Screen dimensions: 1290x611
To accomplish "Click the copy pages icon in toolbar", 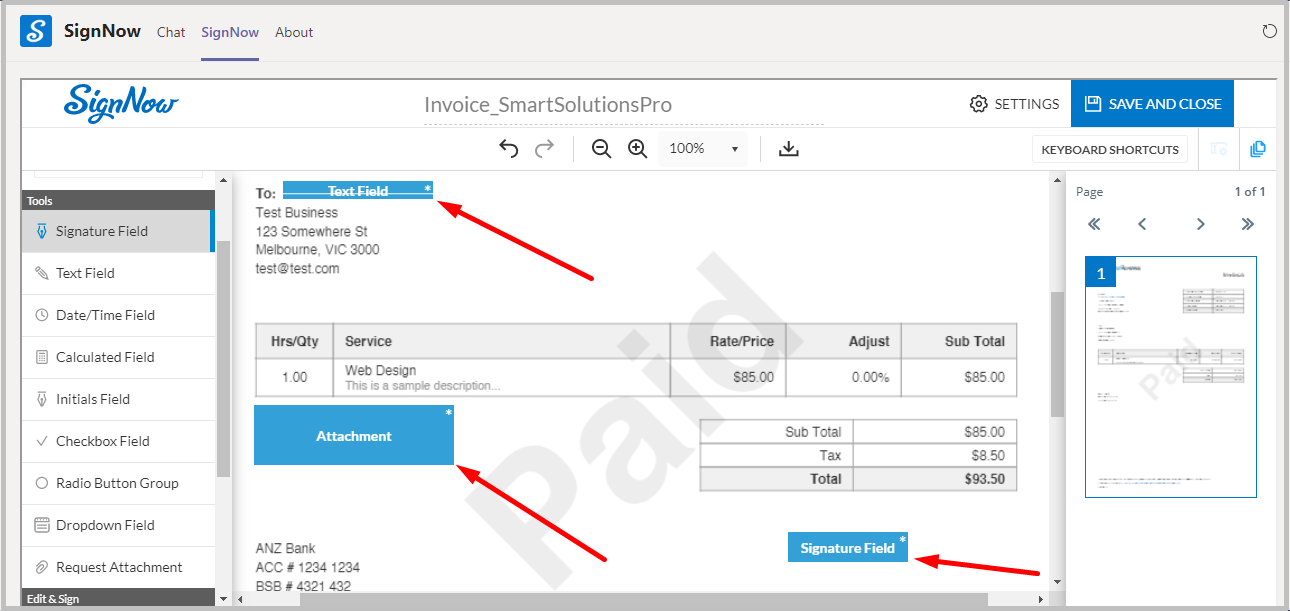I will tap(1258, 149).
